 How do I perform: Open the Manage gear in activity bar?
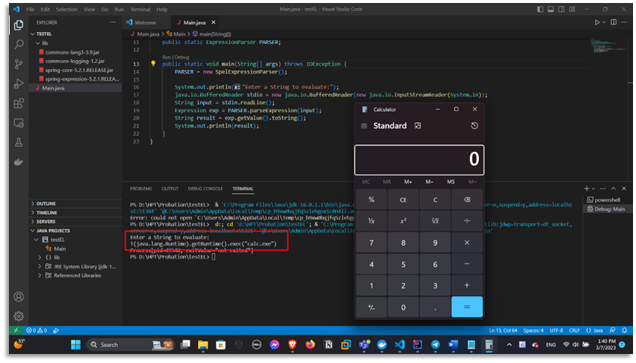(19, 316)
